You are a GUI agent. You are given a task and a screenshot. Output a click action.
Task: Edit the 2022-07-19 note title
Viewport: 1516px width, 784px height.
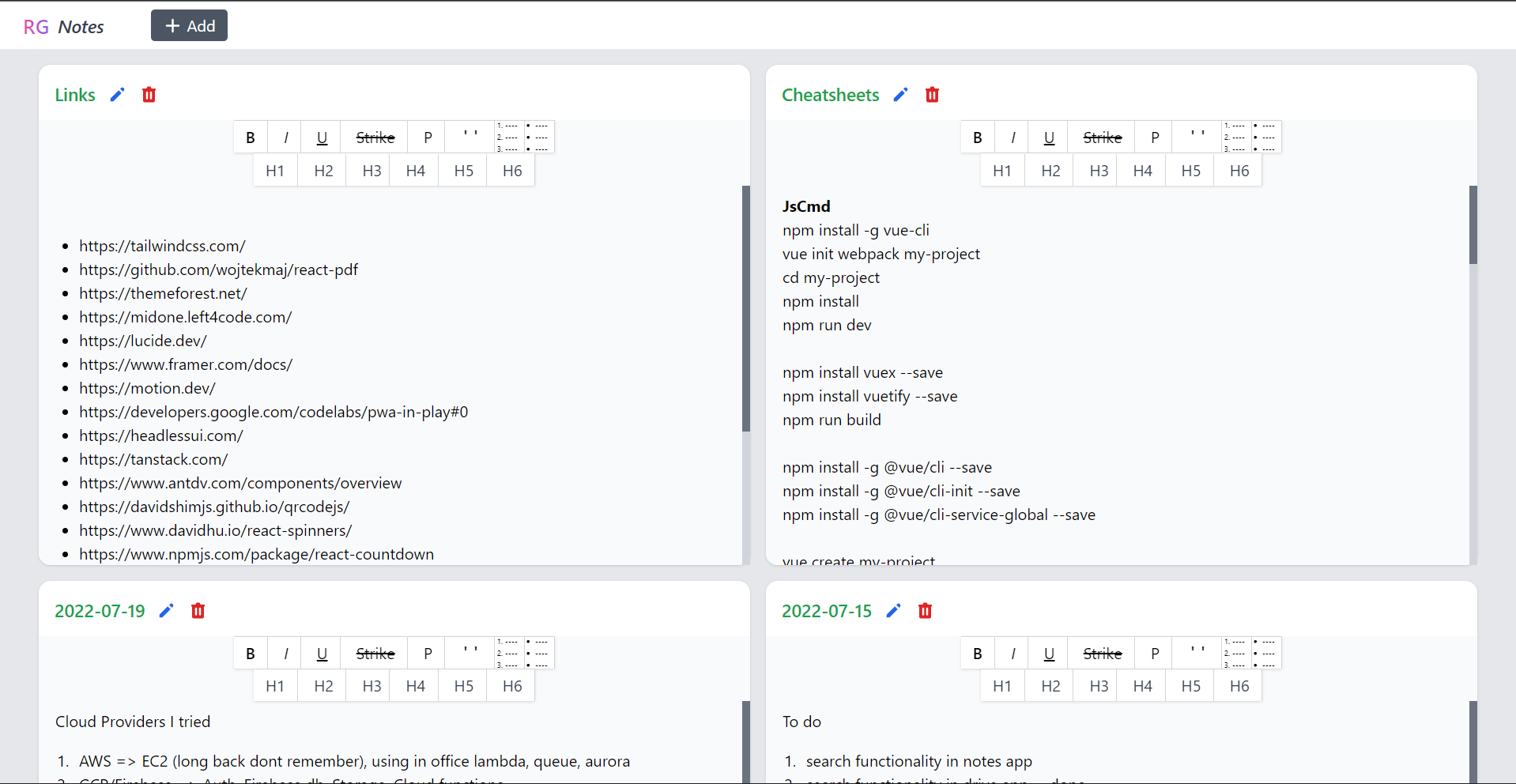[166, 611]
